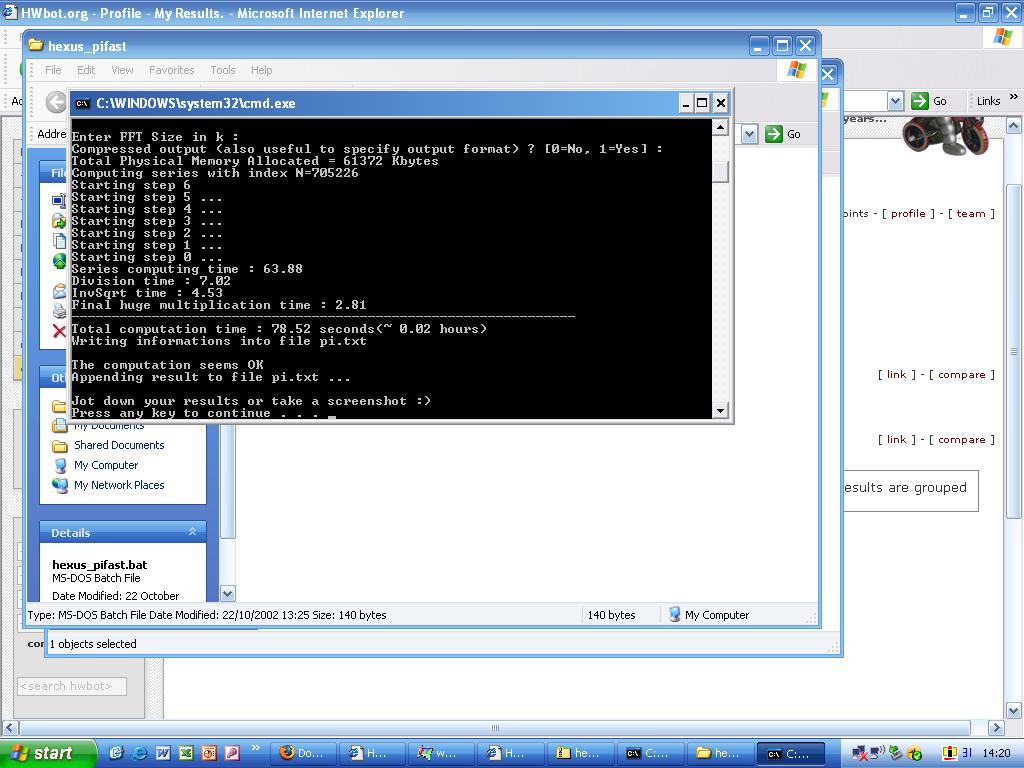Launch Microsoft Excel from Quick Launch

click(x=185, y=753)
